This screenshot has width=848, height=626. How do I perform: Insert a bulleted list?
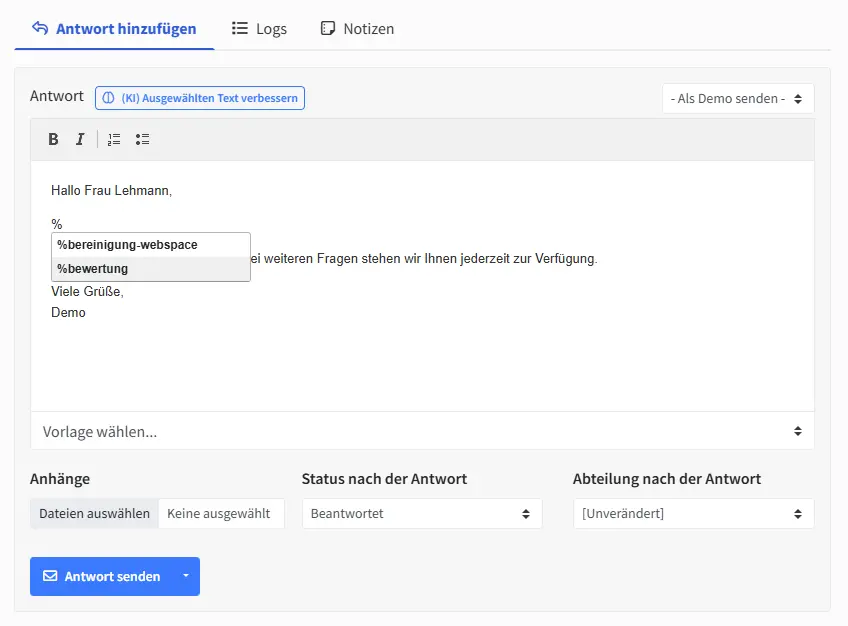click(142, 139)
